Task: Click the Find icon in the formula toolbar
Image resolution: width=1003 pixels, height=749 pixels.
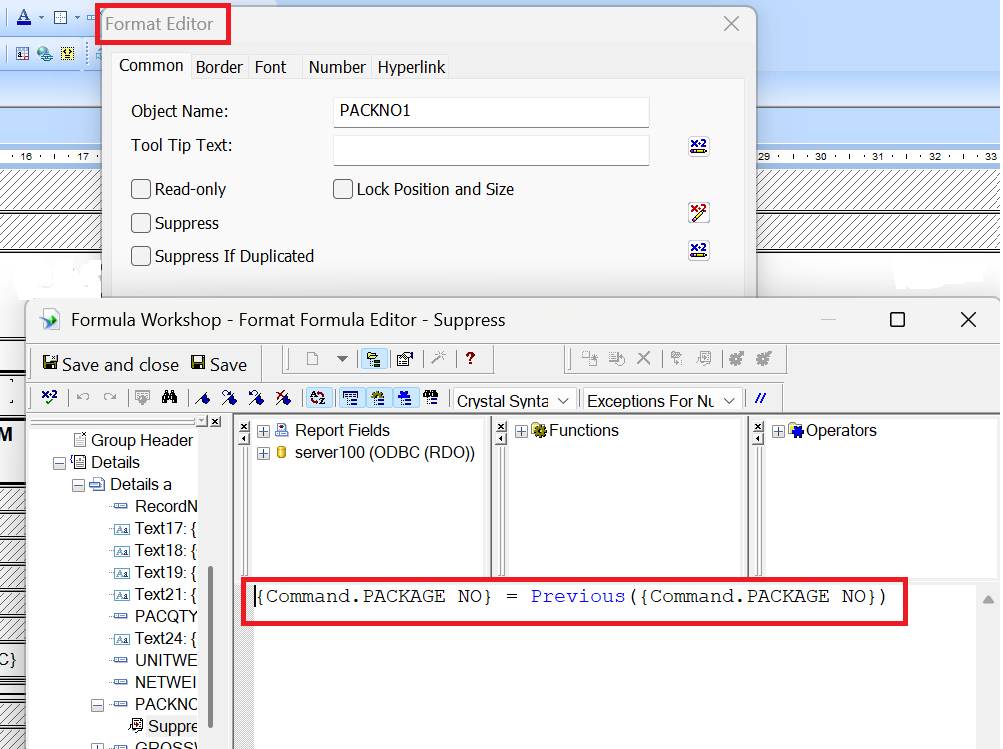Action: point(170,398)
